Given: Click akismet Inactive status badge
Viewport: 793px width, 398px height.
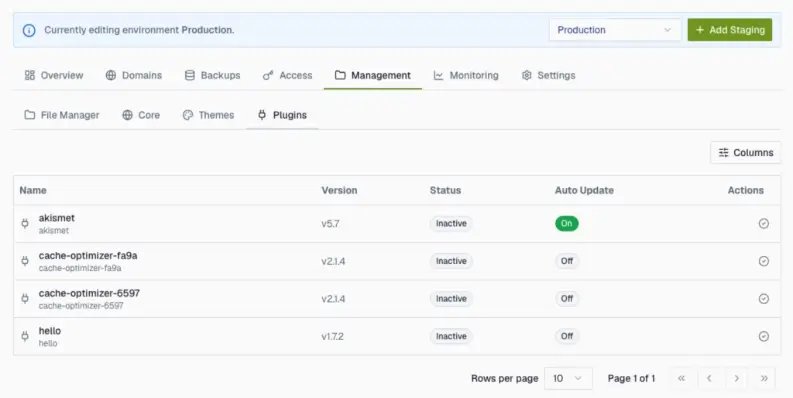Looking at the screenshot, I should pos(451,224).
